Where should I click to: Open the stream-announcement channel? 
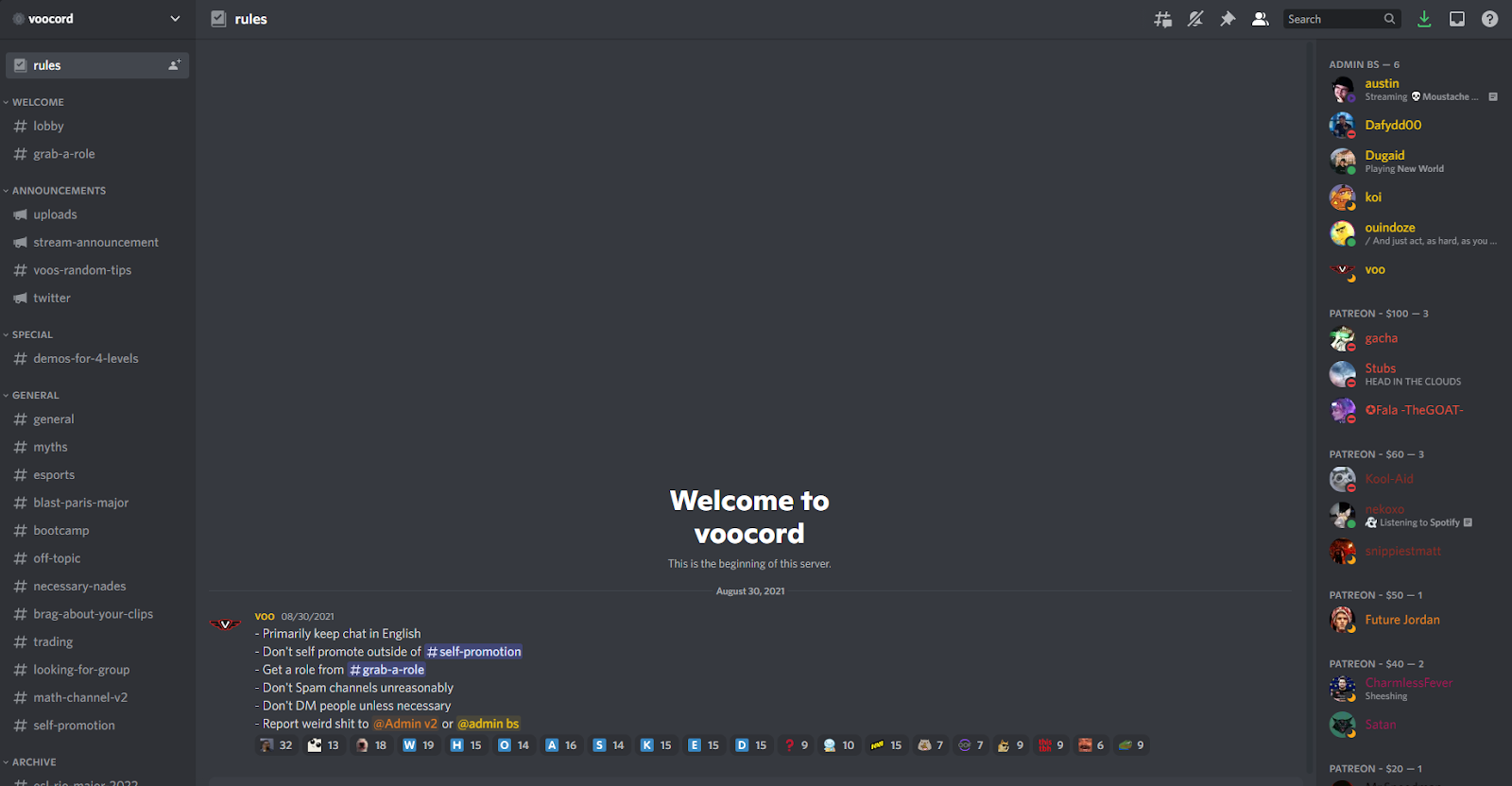click(x=97, y=242)
